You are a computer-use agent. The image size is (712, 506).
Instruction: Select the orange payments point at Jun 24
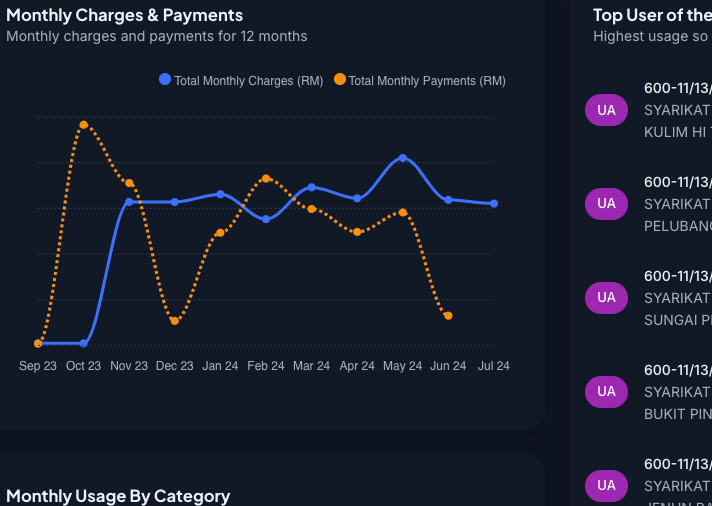448,316
